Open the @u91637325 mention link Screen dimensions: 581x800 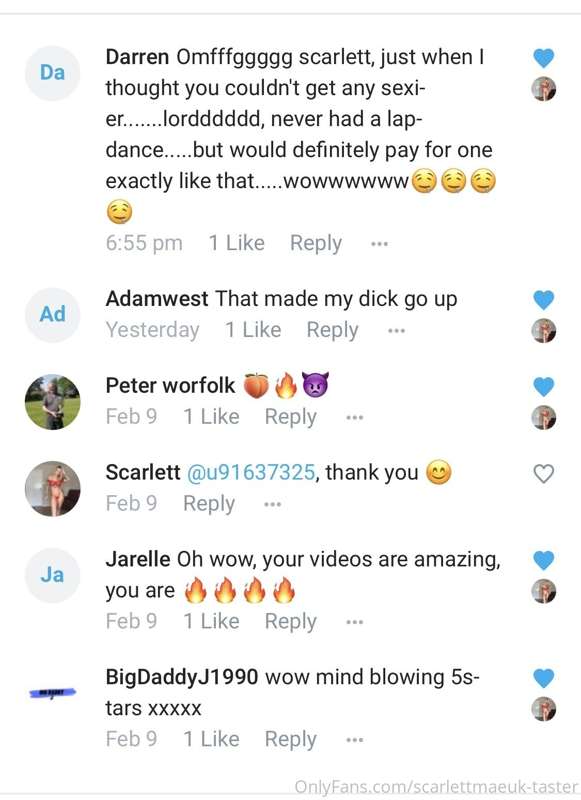[251, 472]
